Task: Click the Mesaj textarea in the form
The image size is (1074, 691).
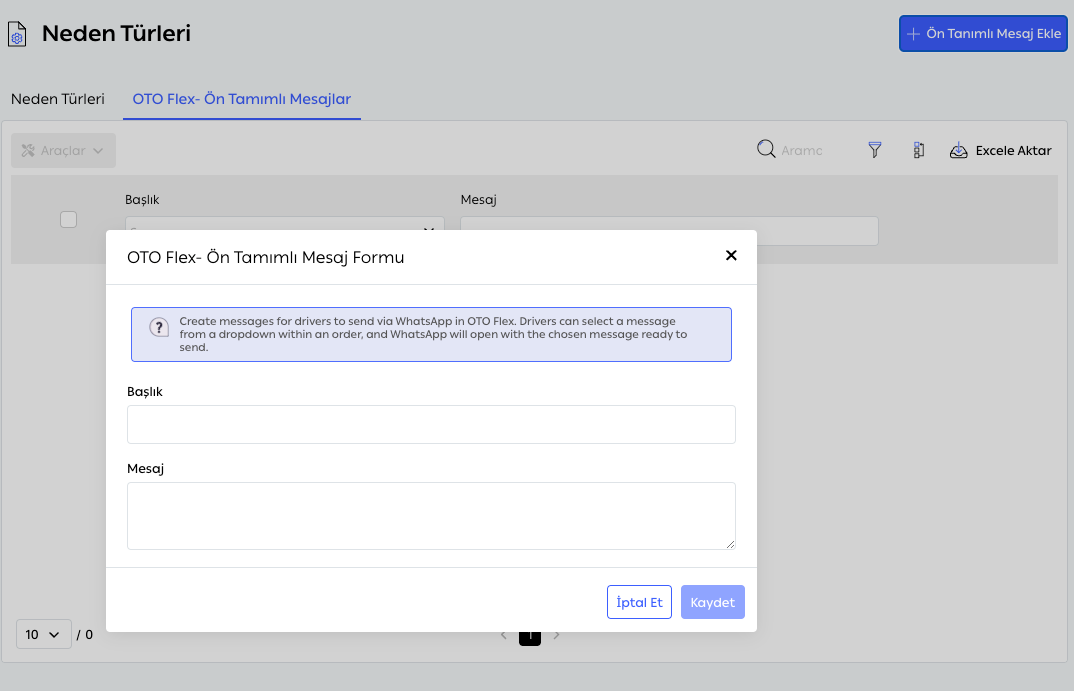Action: (431, 516)
